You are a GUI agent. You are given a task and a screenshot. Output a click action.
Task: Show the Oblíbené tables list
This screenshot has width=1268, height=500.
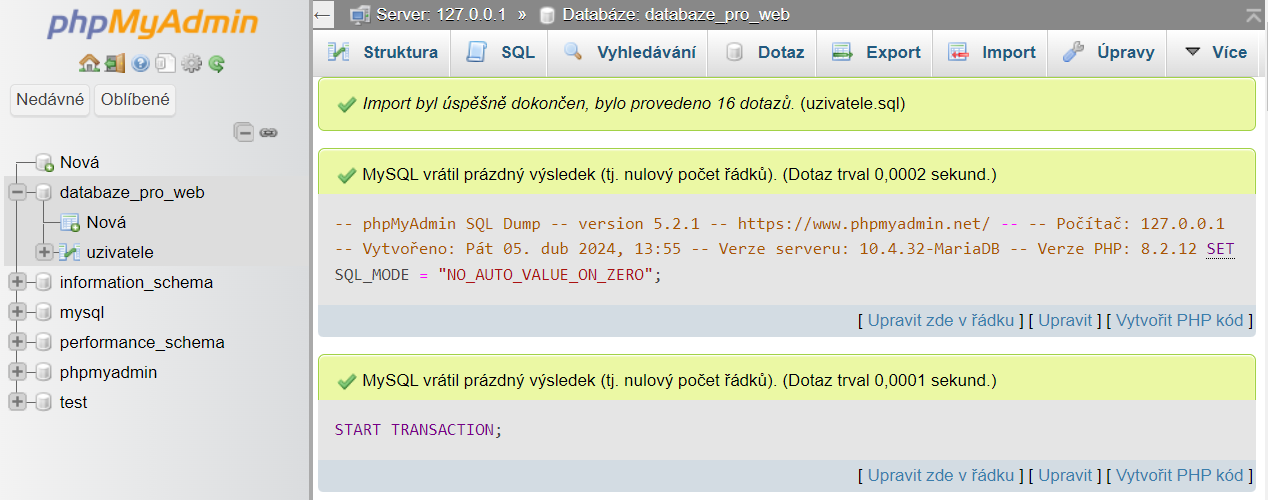tap(135, 100)
